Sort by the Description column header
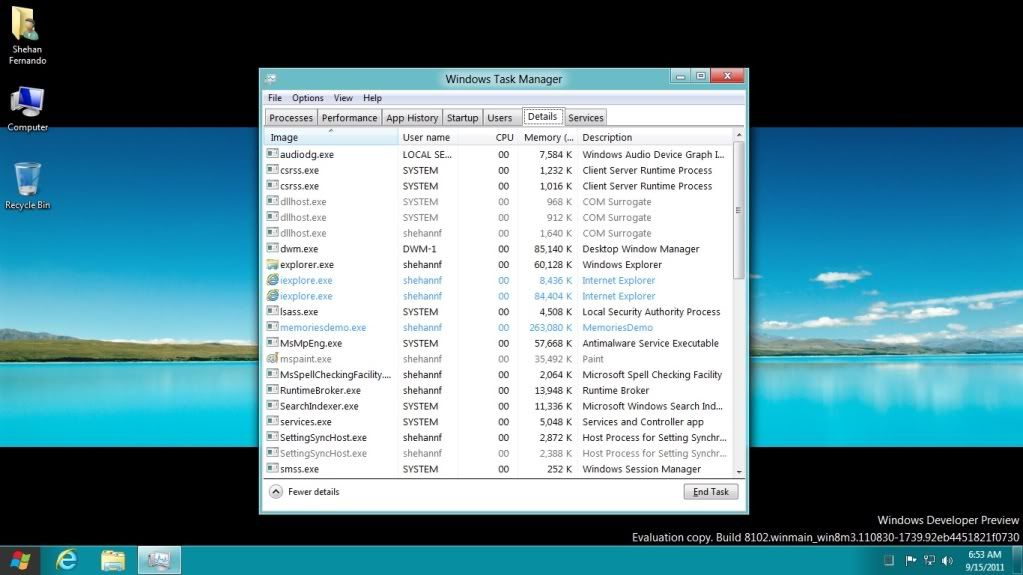 tap(655, 137)
